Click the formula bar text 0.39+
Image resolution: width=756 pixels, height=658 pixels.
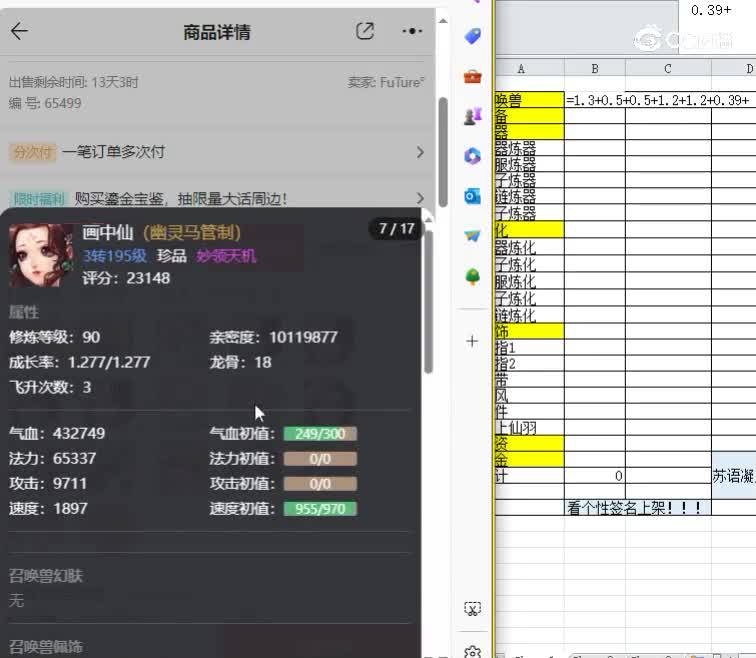click(711, 10)
